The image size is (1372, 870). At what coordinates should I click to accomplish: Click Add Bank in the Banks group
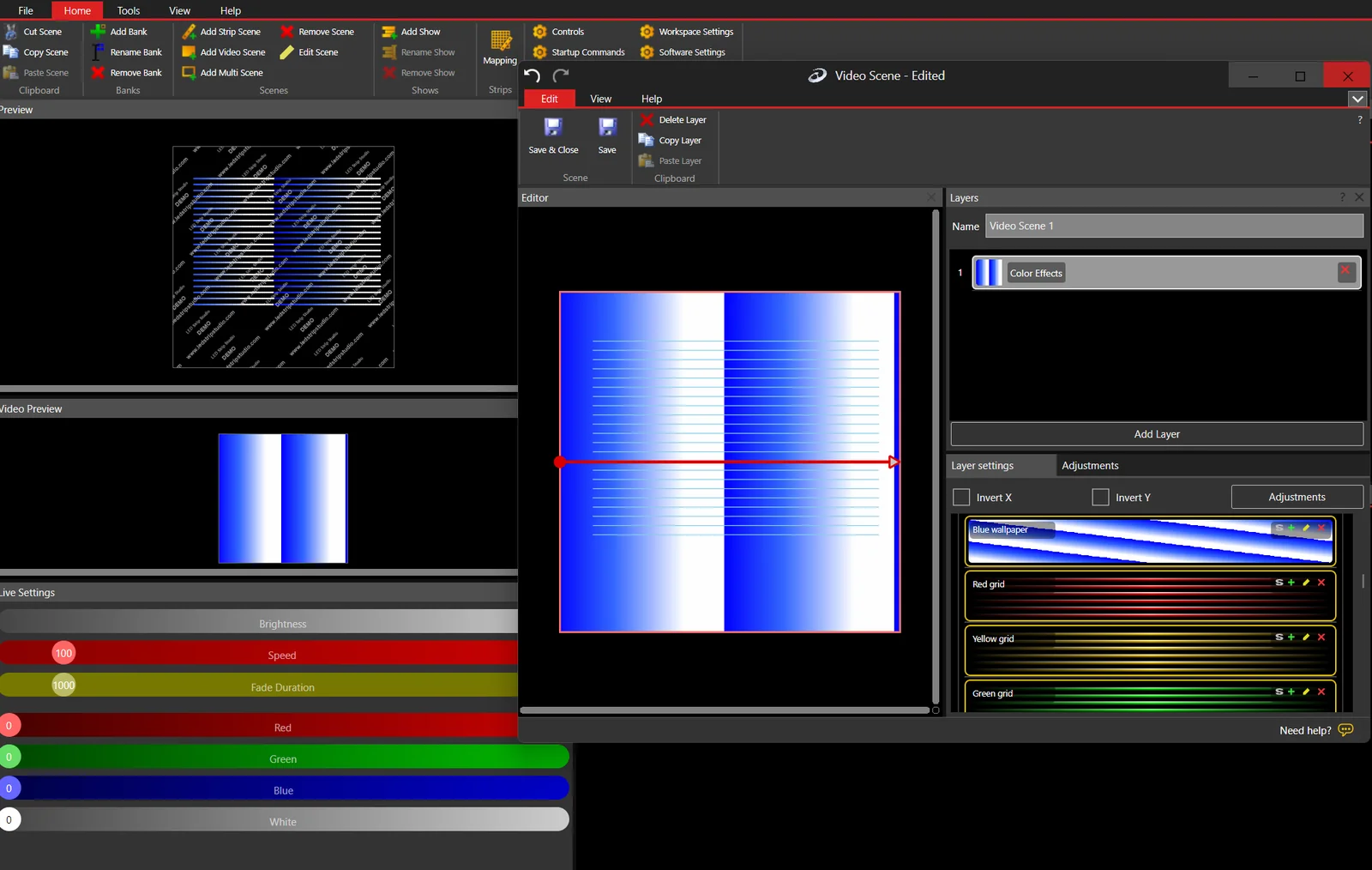(119, 32)
